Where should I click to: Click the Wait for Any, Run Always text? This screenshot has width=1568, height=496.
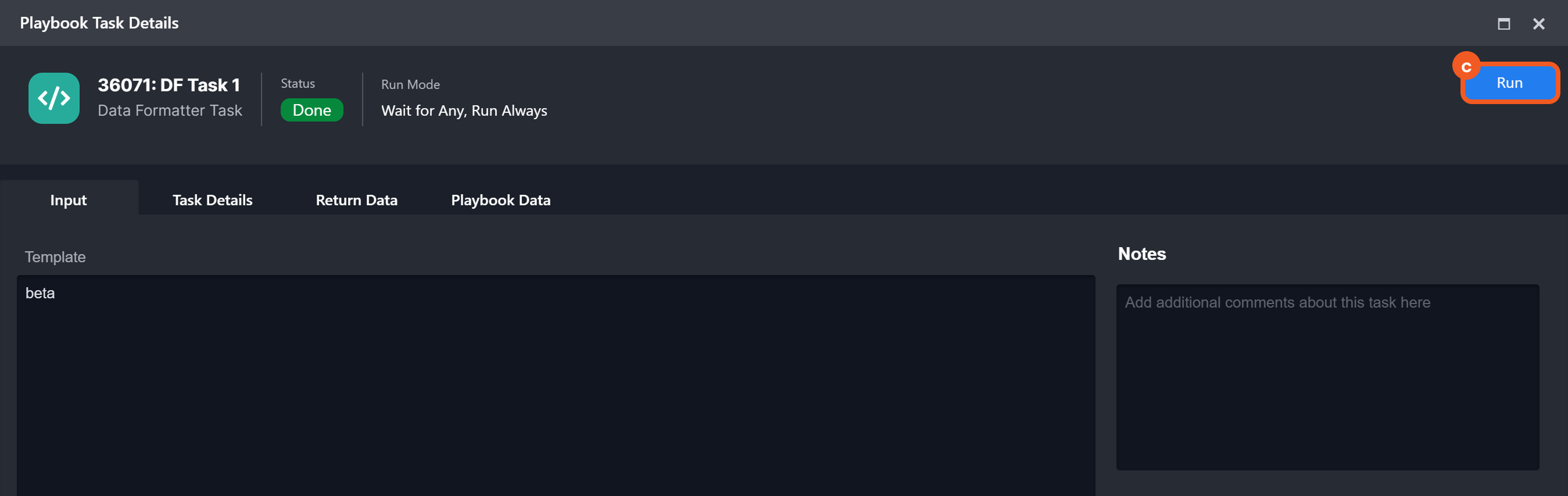click(464, 111)
